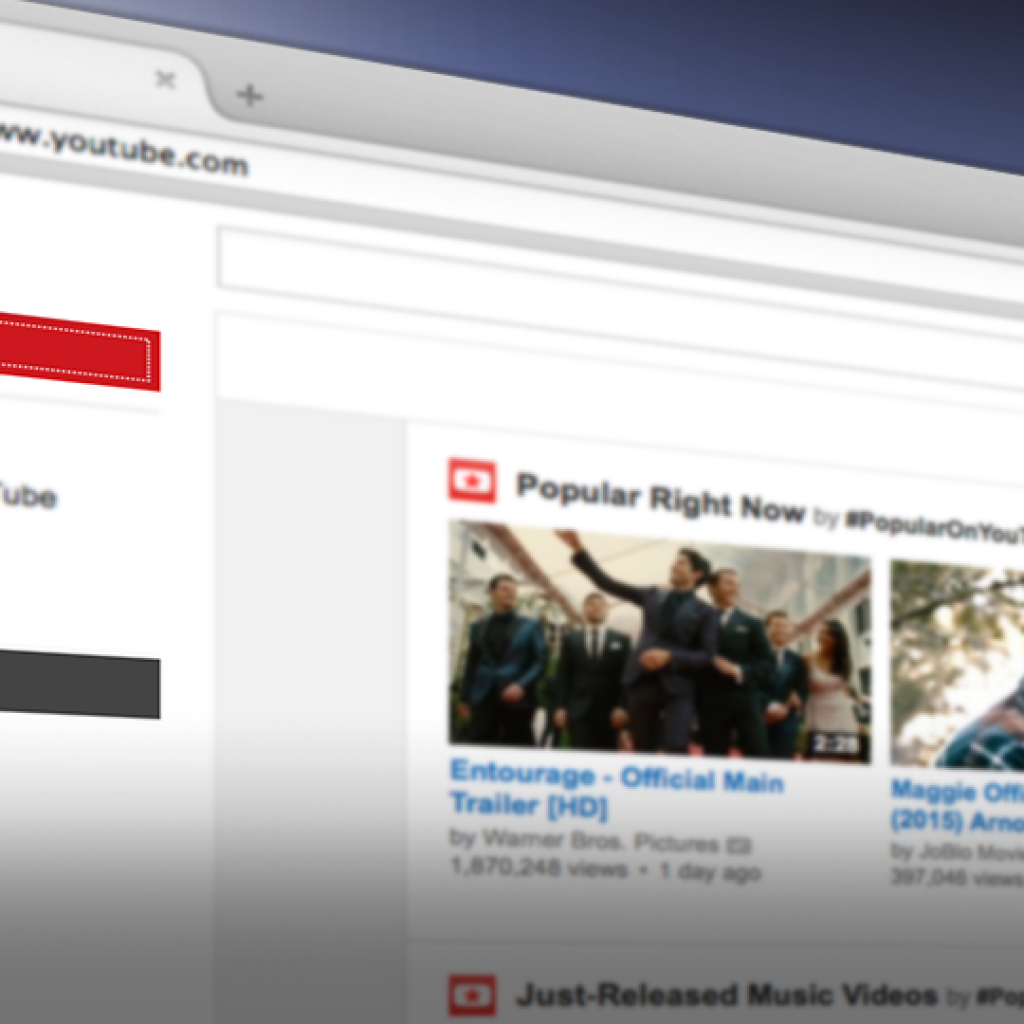
Task: Visit the Warner Bros. Pictures channel
Action: (600, 840)
